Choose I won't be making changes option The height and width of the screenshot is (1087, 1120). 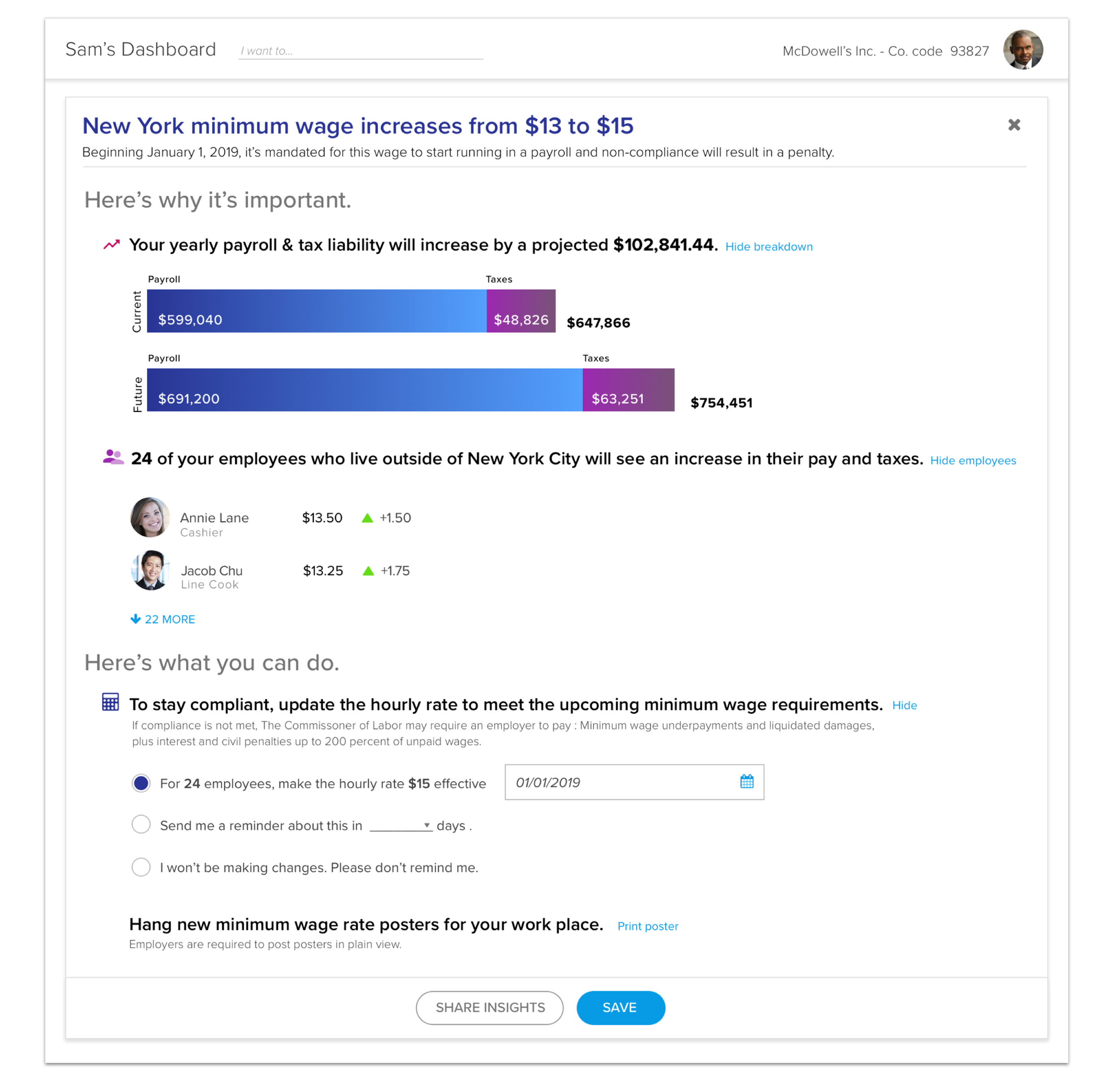141,867
